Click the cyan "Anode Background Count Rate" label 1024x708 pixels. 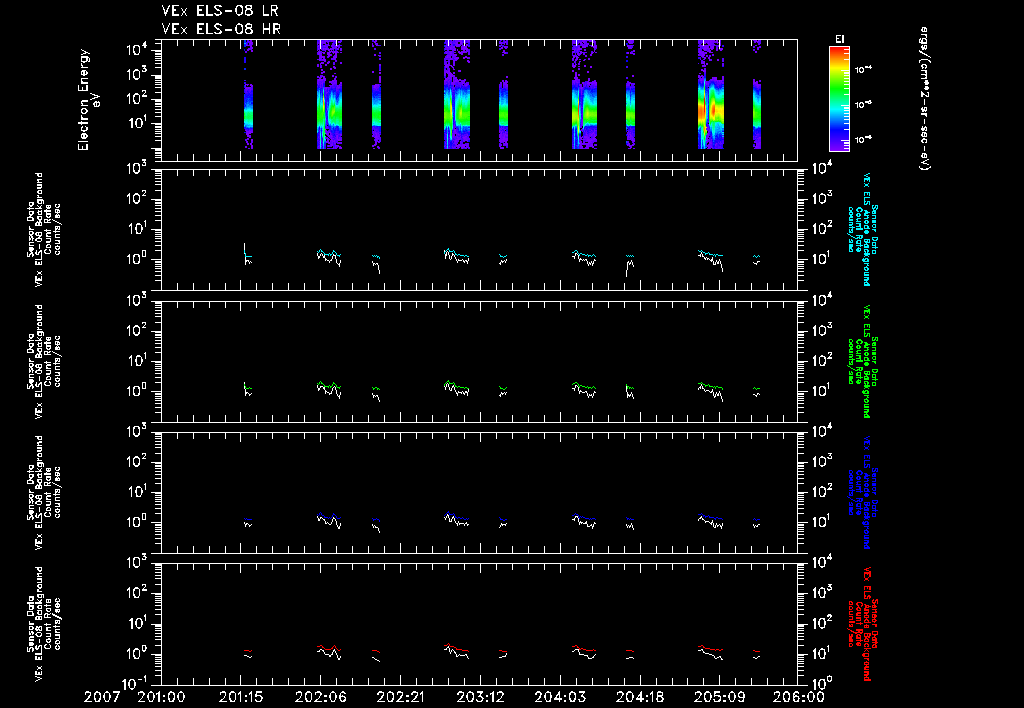pyautogui.click(x=863, y=229)
